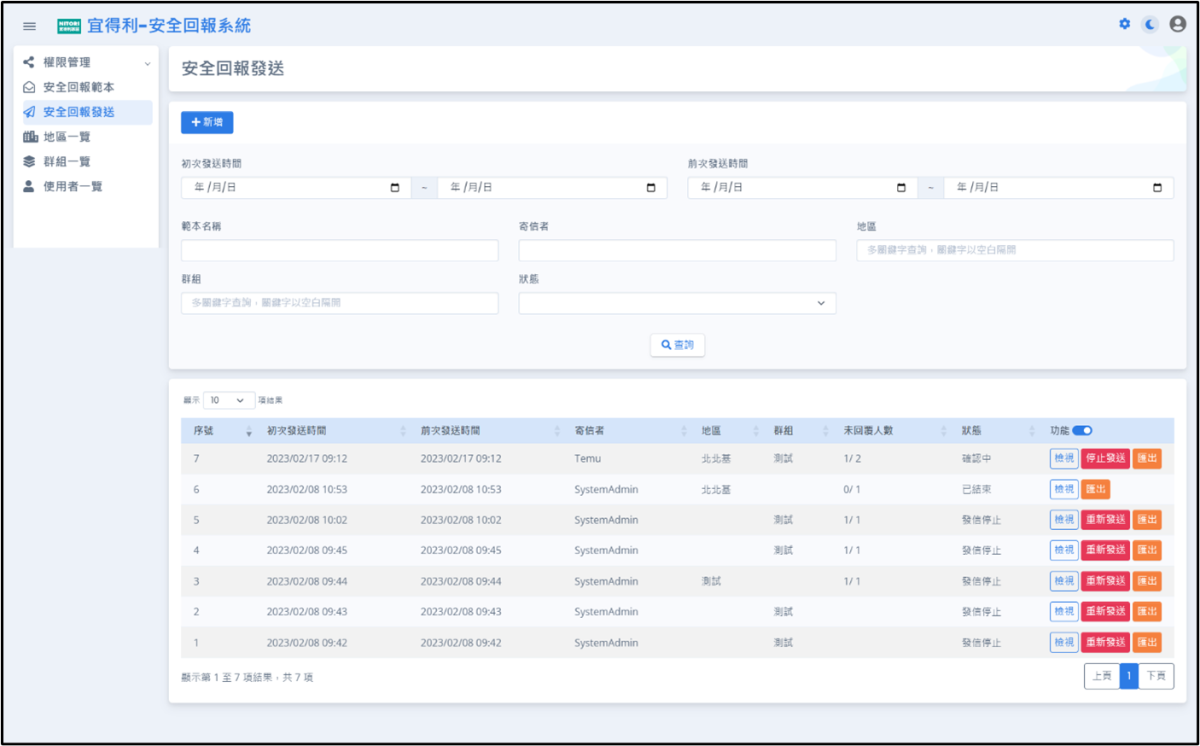Toggle dark mode moon switch
Image resolution: width=1200 pixels, height=746 pixels.
click(1150, 25)
